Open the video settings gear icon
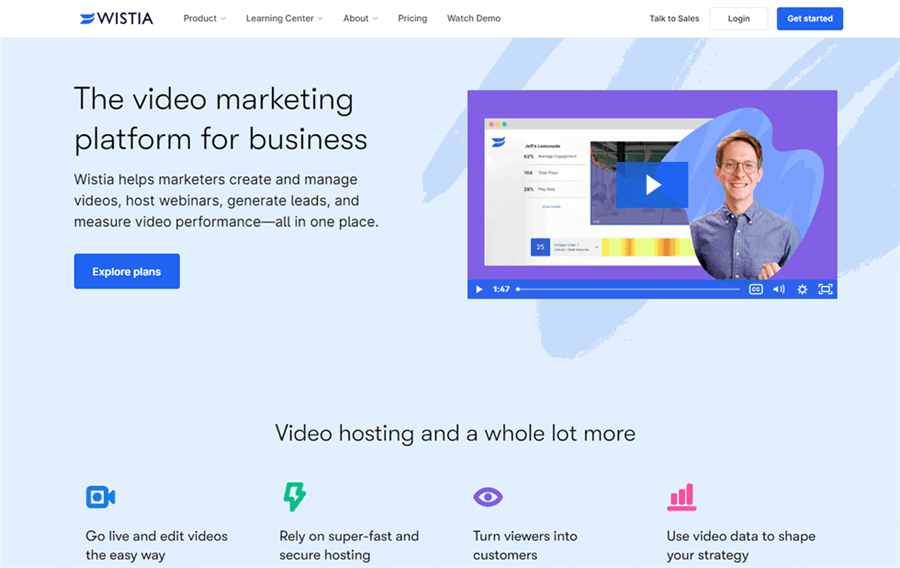The width and height of the screenshot is (900, 568). (x=802, y=289)
